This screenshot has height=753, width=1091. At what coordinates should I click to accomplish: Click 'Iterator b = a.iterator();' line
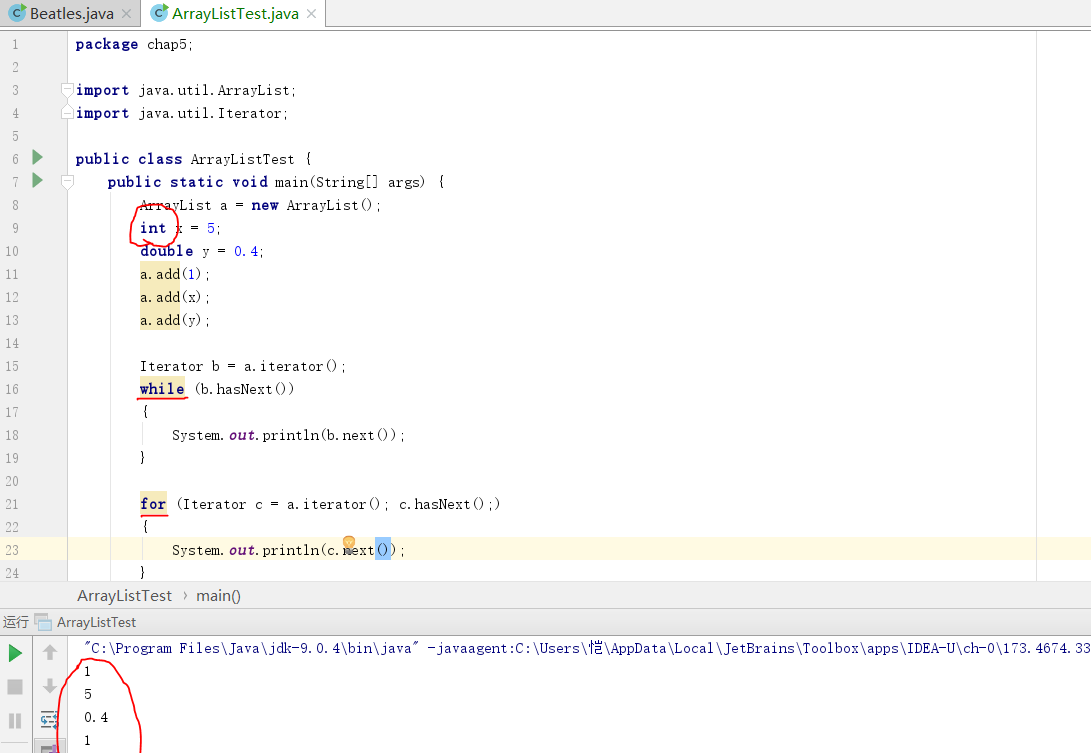coord(243,366)
